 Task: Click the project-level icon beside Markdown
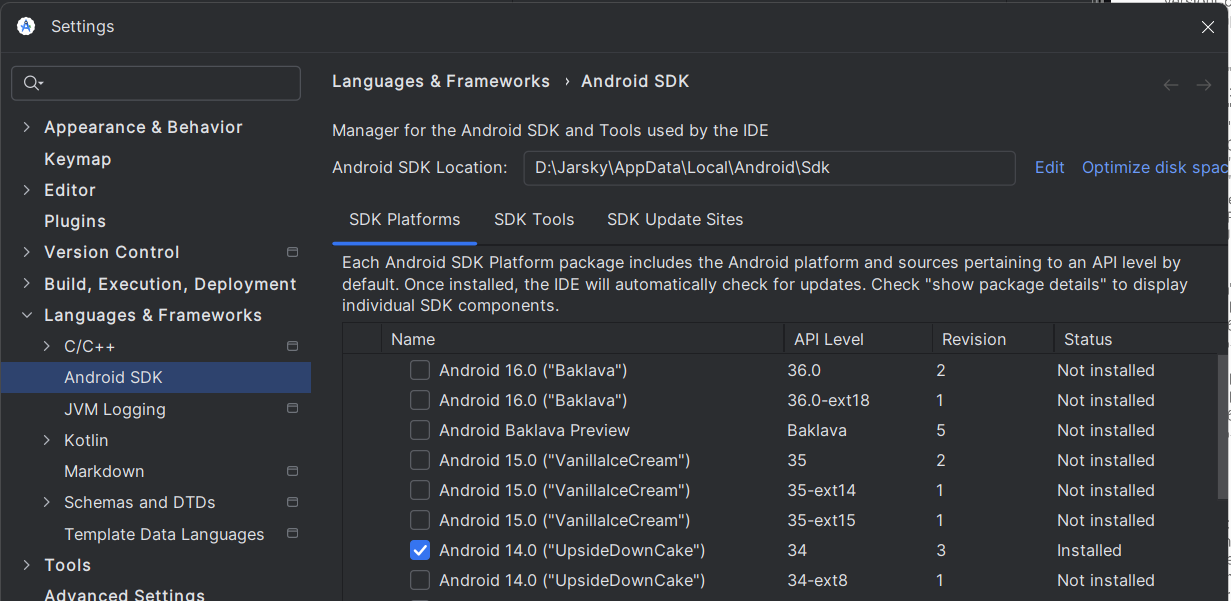click(x=292, y=471)
